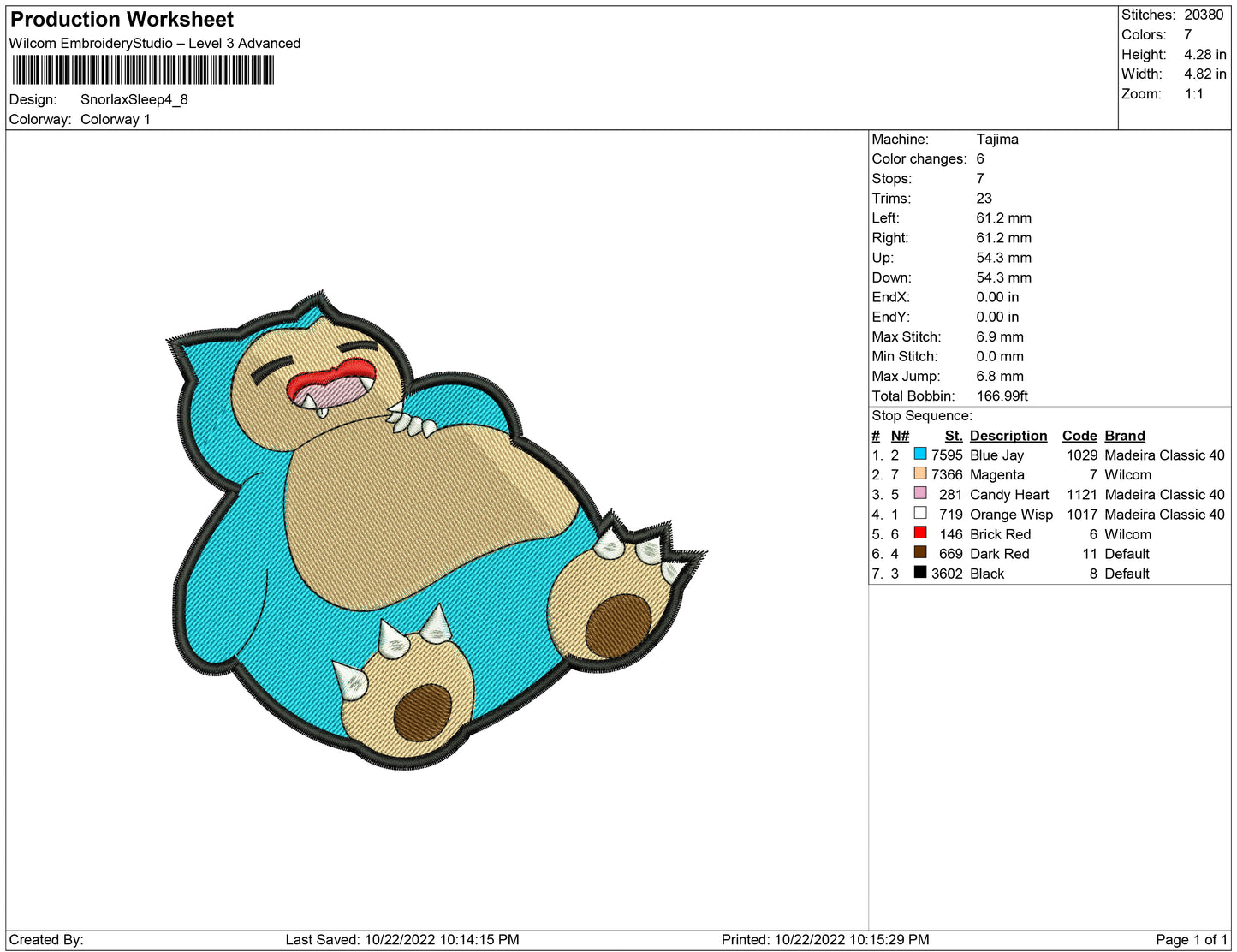Click the "Production Worksheet" title
Screen dimensions: 1237x952
122,20
